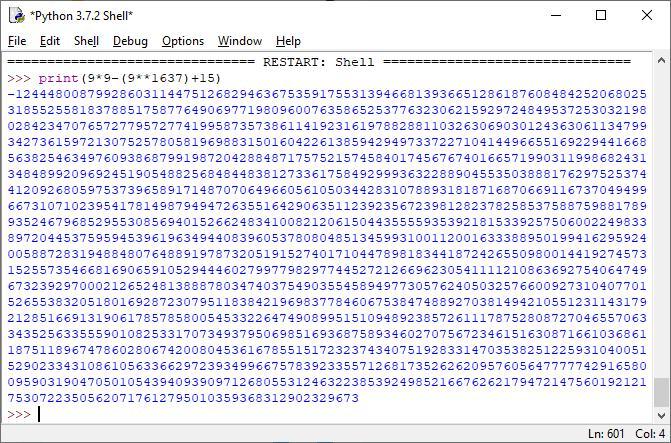The image size is (671, 443).
Task: Click the last output line ending 2902329673
Action: 183,398
